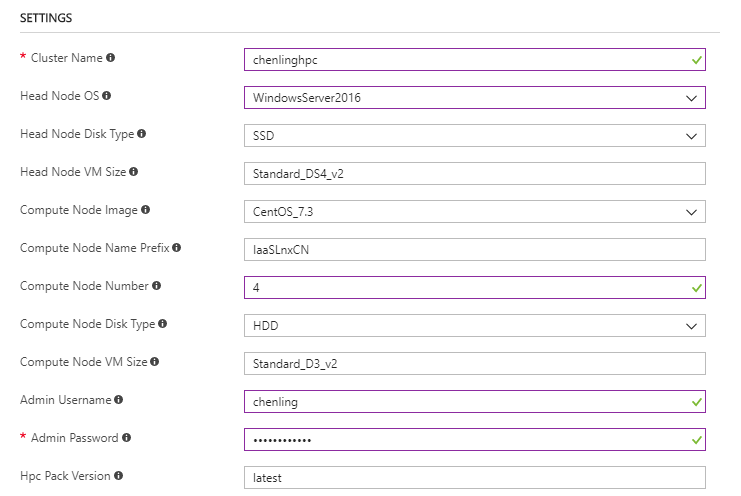Viewport: 741px width, 496px height.
Task: Expand Head Node Disk Type SSD dropdown
Action: (474, 136)
